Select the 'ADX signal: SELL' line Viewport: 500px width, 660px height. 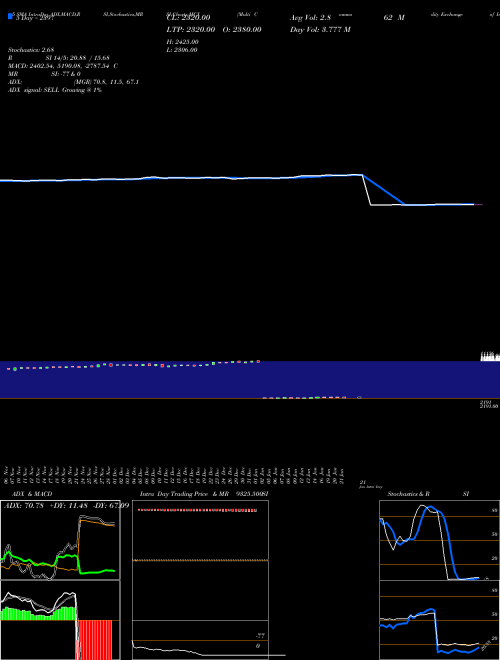pyautogui.click(x=55, y=90)
